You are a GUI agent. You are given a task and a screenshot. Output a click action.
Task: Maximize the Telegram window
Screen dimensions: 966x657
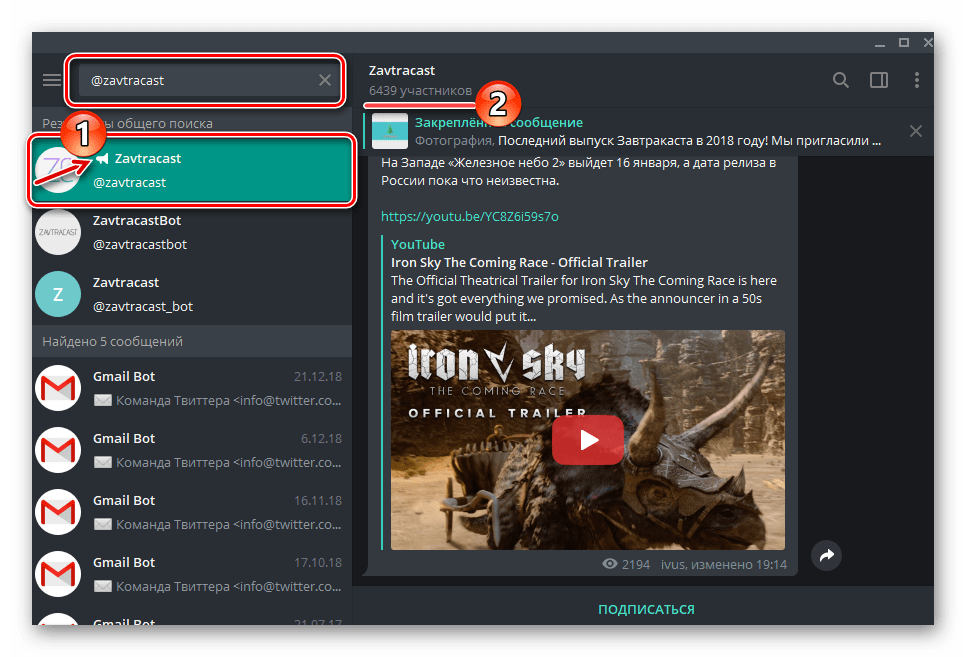coord(904,43)
